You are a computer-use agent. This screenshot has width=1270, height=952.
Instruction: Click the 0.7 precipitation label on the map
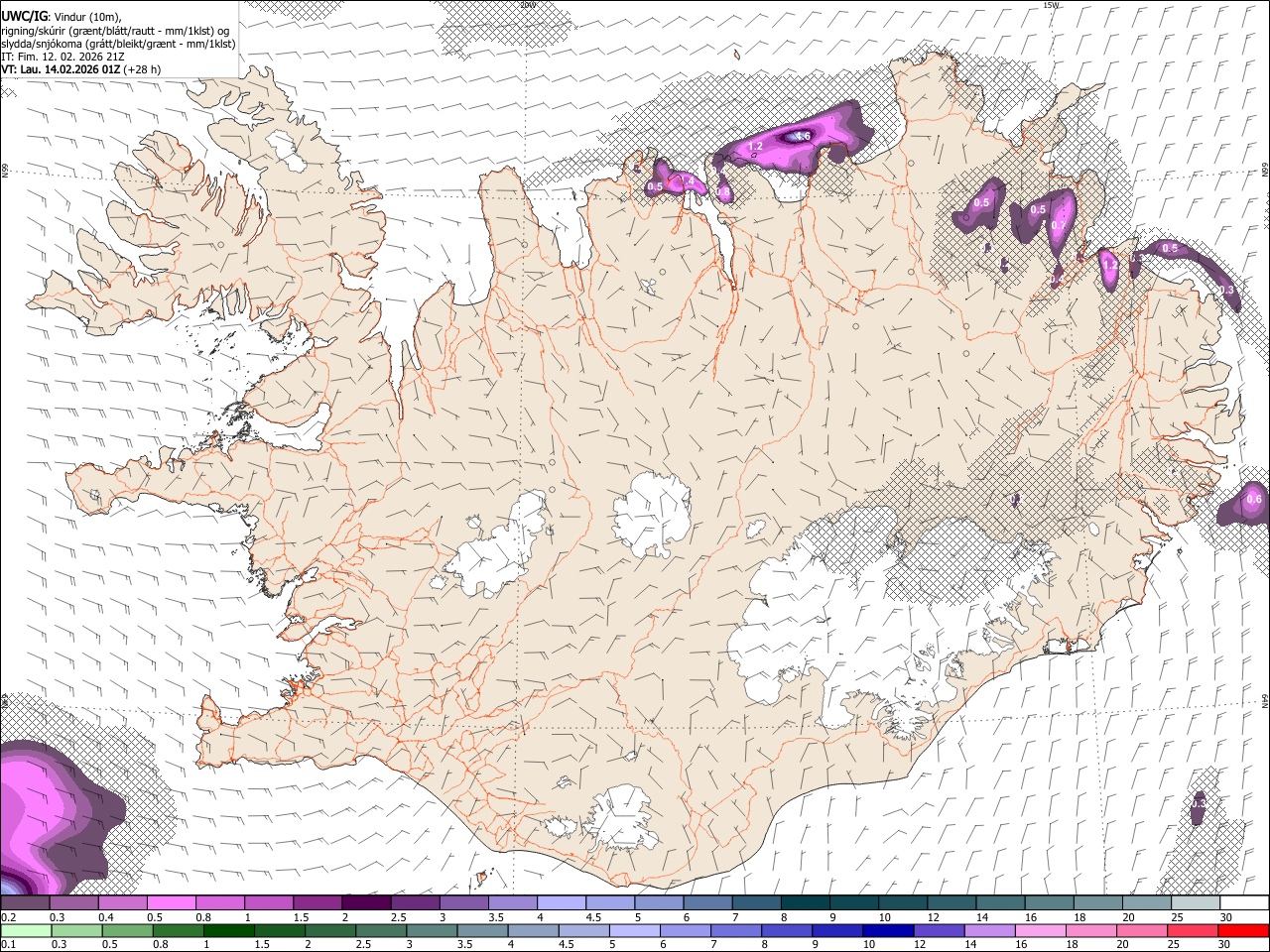tap(1058, 225)
